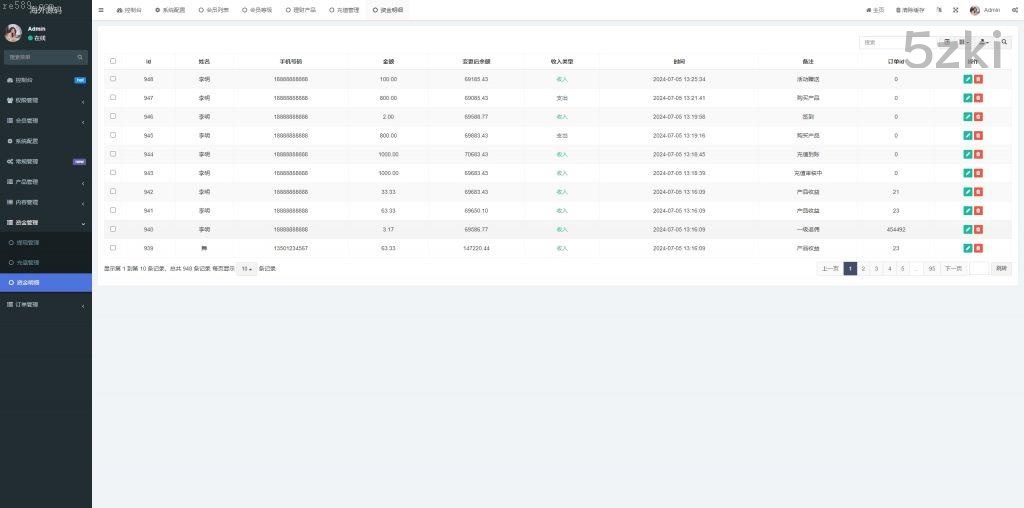Click the red delete icon for record 947
The height and width of the screenshot is (508, 1024).
[x=978, y=97]
